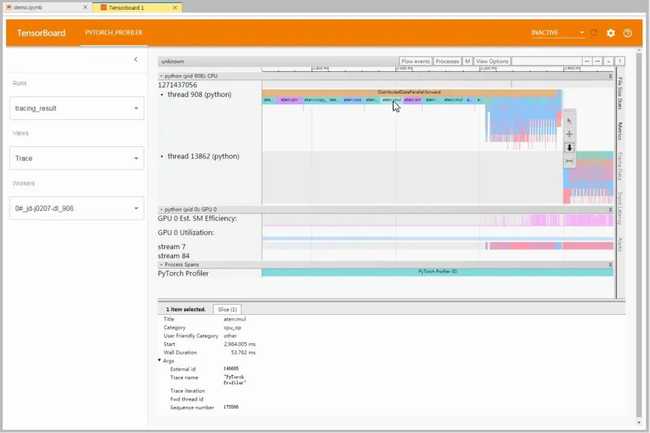Open TensorBoard settings gear icon

coord(611,33)
